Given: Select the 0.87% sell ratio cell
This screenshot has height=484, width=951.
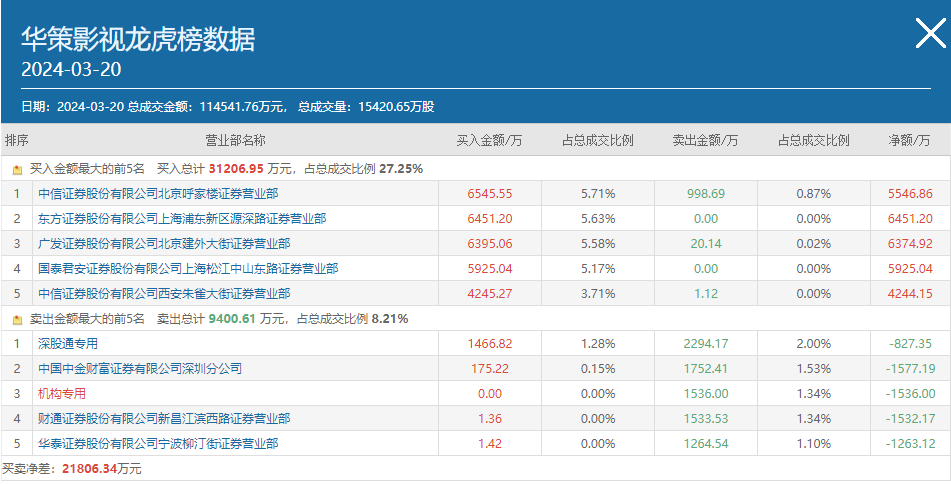Looking at the screenshot, I should click(x=813, y=194).
